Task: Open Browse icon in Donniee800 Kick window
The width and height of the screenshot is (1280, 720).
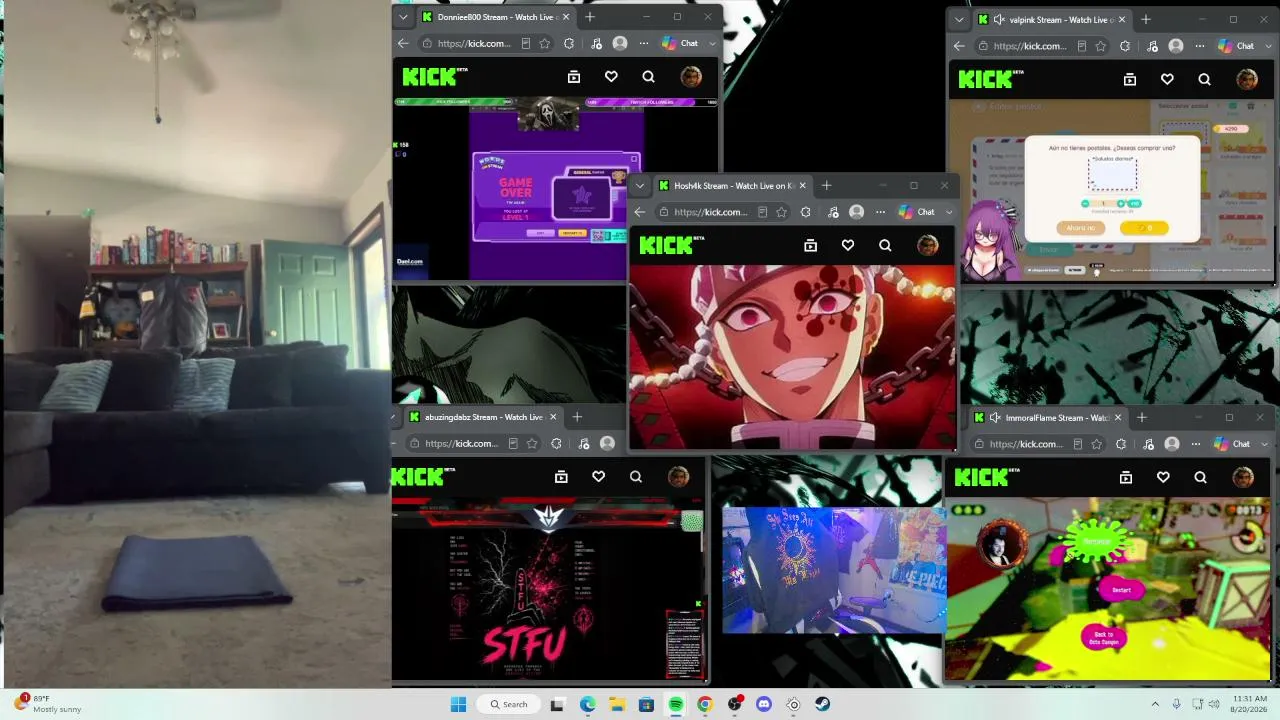Action: 574,77
